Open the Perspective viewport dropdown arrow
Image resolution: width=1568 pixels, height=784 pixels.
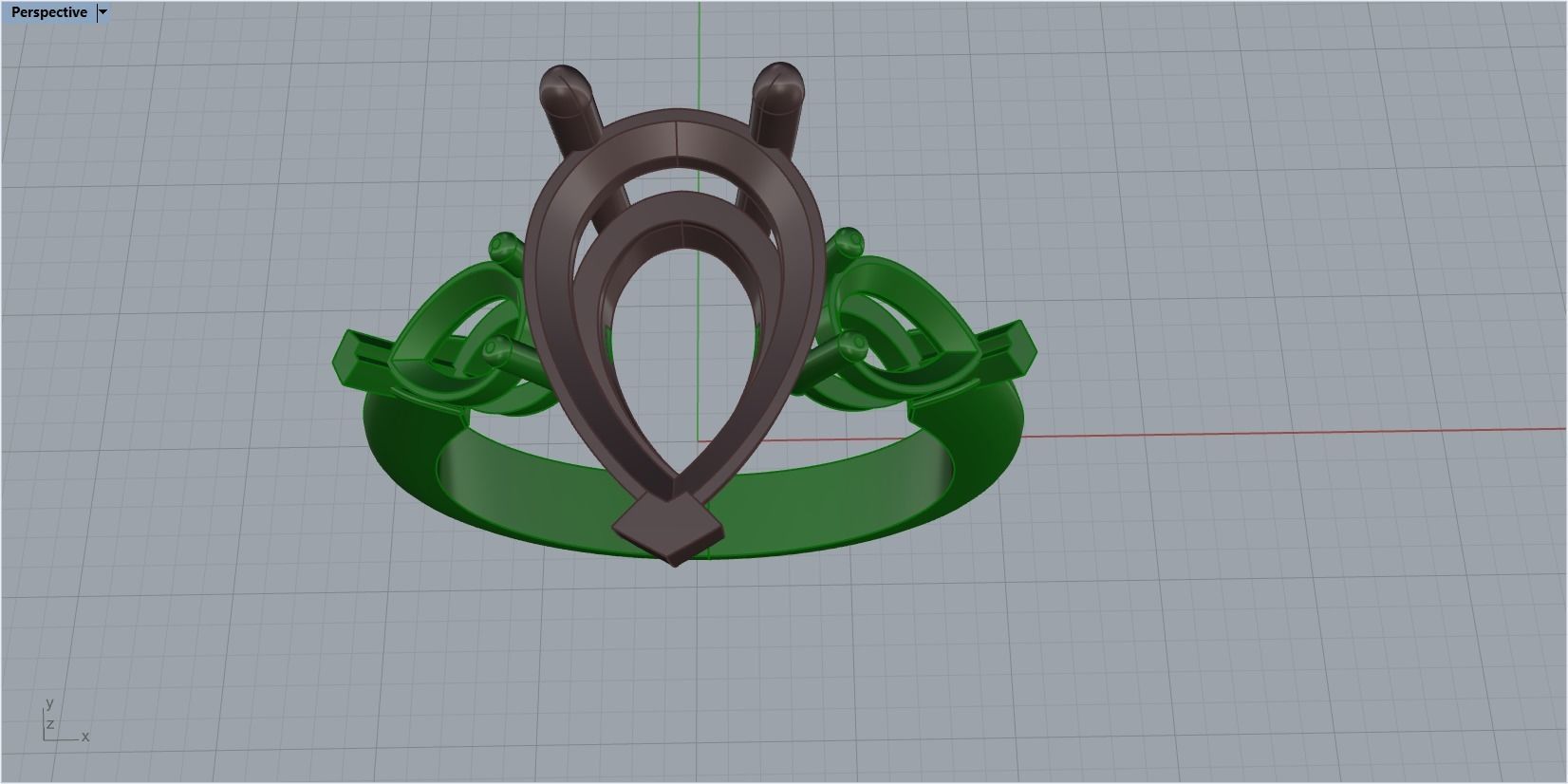[103, 12]
